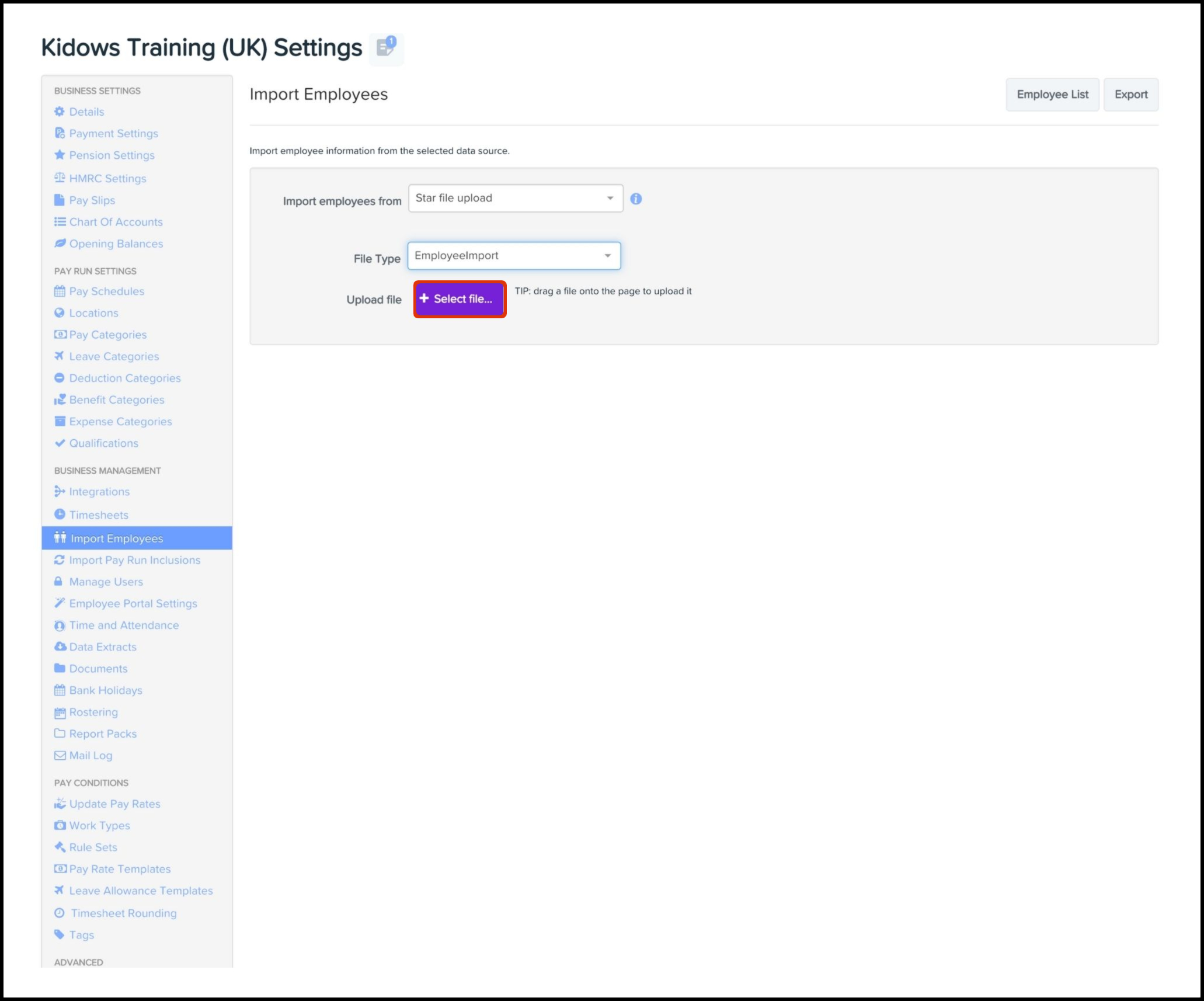Open the Employee Portal Settings link
Screen dimensions: 1204x1001
133,603
